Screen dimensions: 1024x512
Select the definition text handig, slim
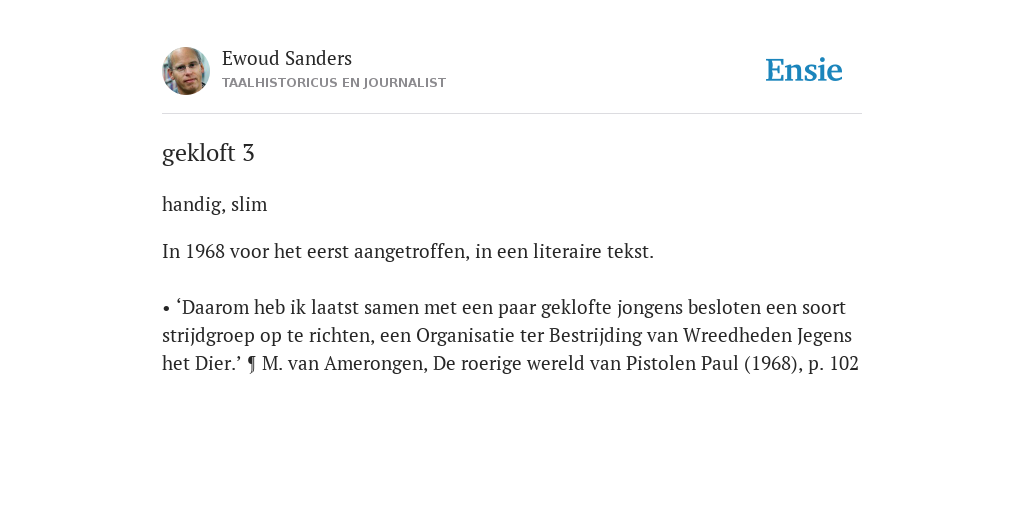tap(215, 204)
